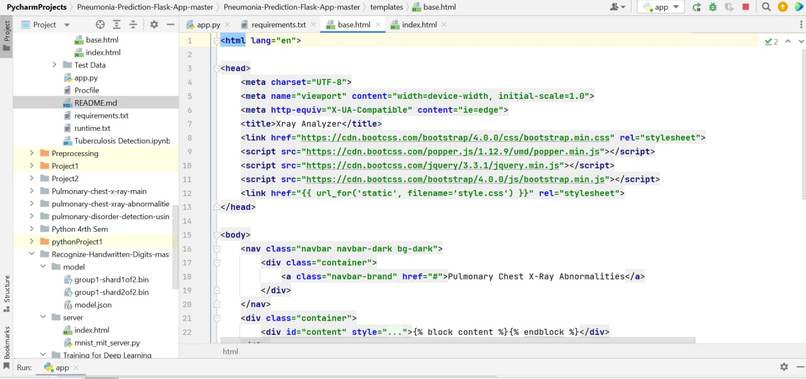The height and width of the screenshot is (379, 806).
Task: Collapse the model folder
Action: click(x=43, y=267)
